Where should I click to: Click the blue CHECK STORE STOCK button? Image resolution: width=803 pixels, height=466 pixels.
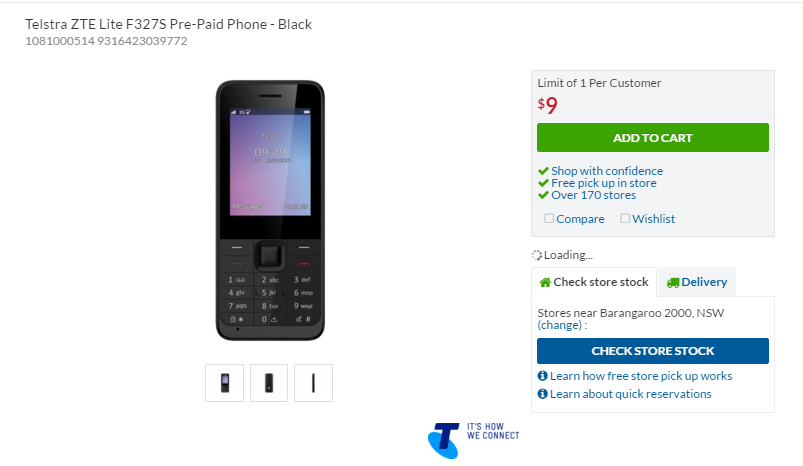(653, 351)
